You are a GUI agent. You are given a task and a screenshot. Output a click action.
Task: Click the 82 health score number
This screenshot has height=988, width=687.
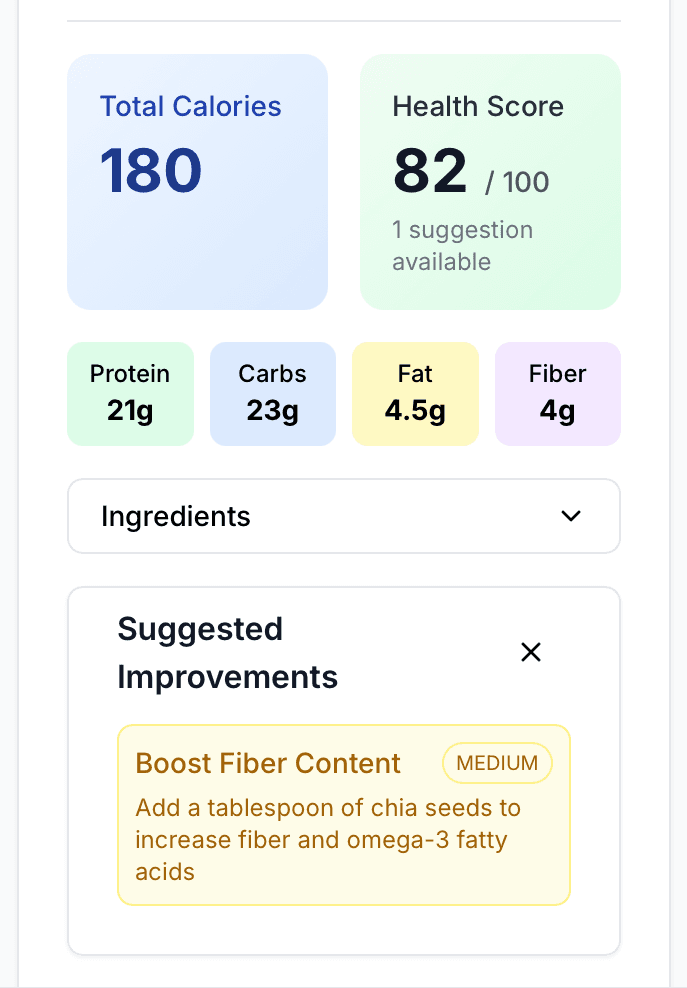(x=430, y=171)
